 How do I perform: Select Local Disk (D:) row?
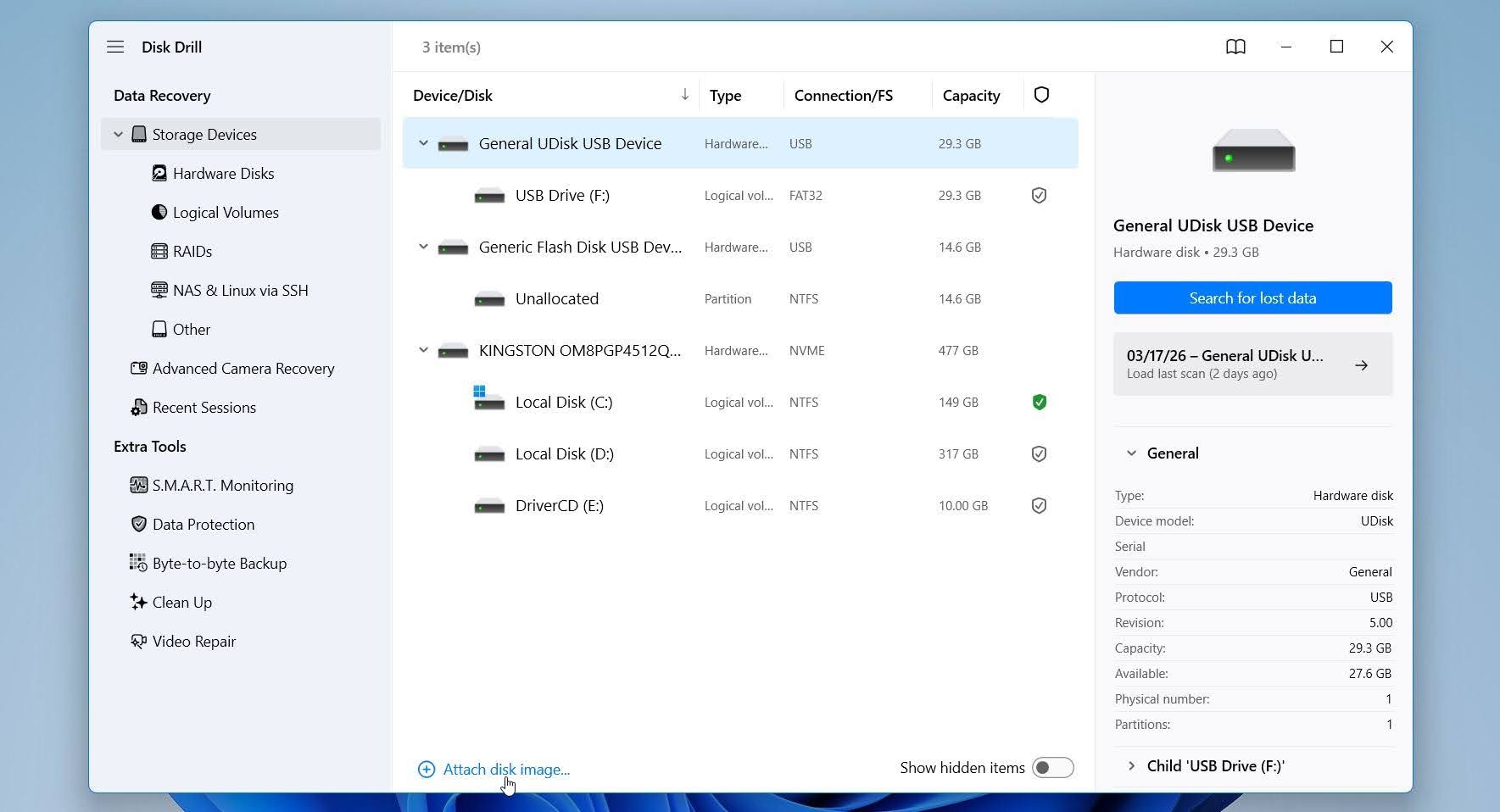(x=740, y=453)
